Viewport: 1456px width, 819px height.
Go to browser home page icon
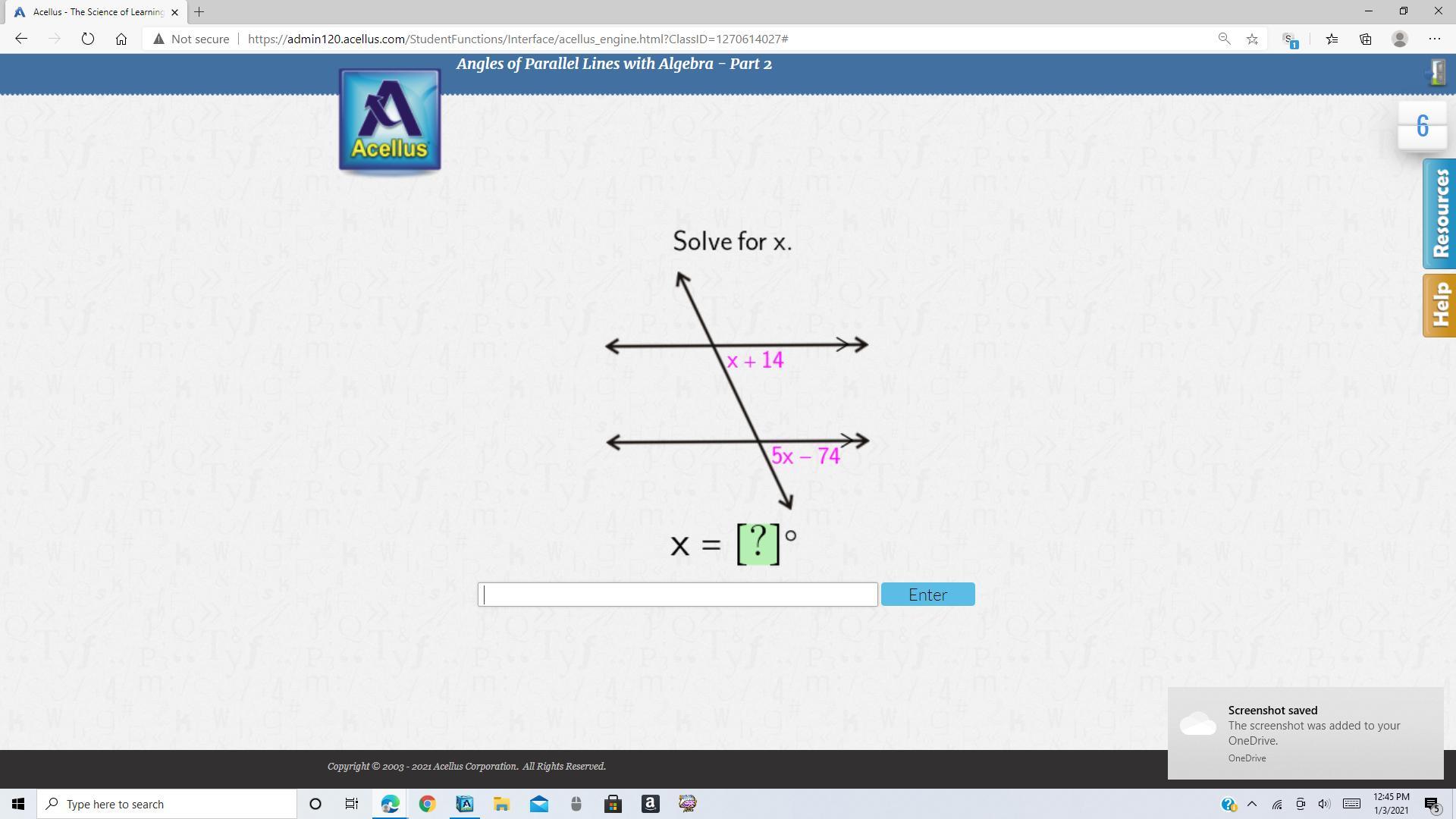coord(121,39)
